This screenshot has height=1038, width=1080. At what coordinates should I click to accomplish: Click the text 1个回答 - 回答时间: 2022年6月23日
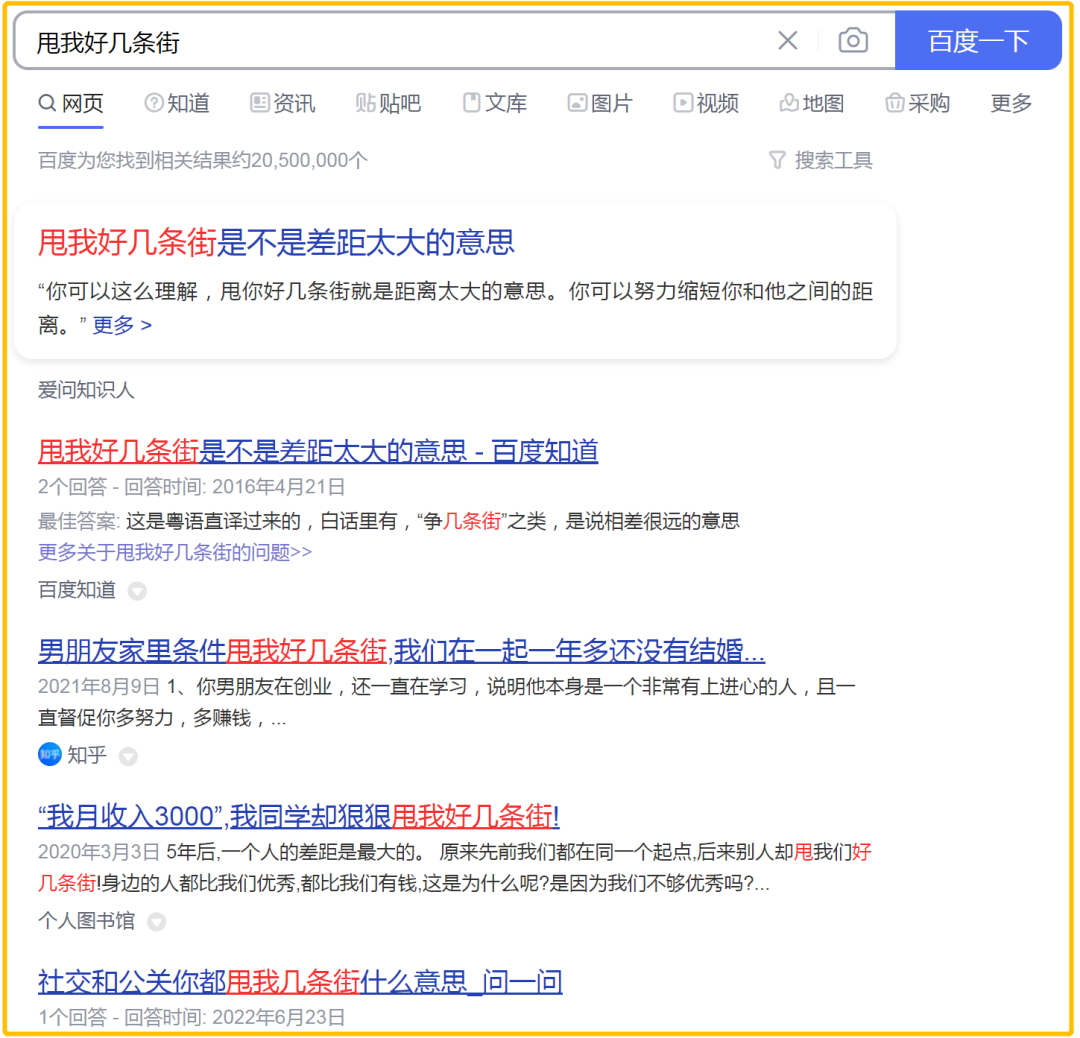[191, 1017]
